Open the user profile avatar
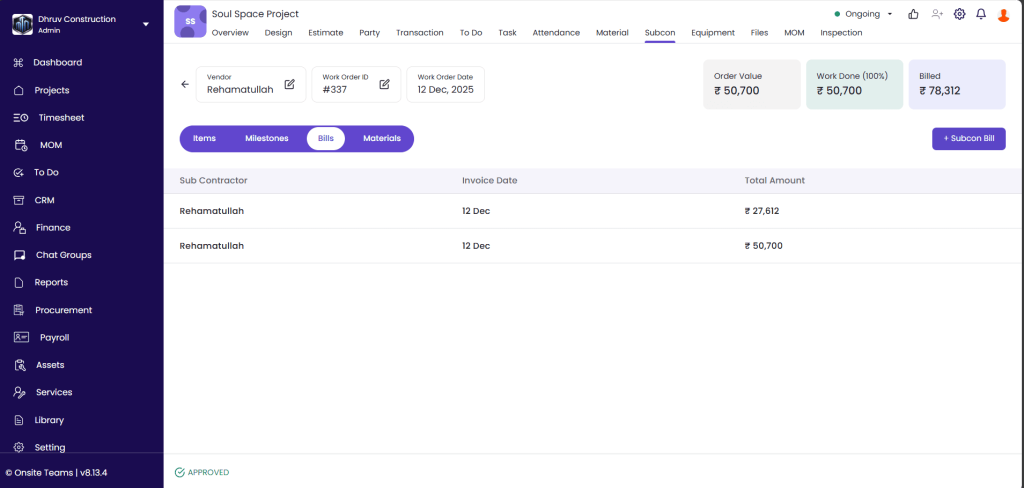Image resolution: width=1024 pixels, height=488 pixels. click(1004, 14)
